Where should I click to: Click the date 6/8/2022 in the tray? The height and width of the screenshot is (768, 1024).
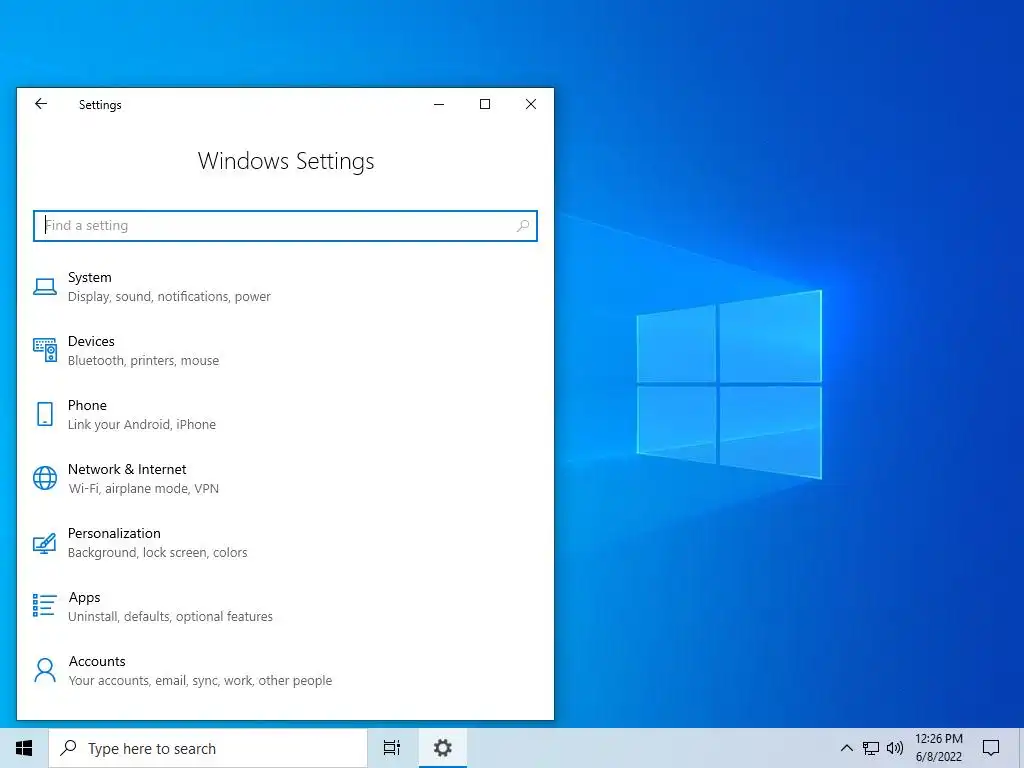[938, 757]
